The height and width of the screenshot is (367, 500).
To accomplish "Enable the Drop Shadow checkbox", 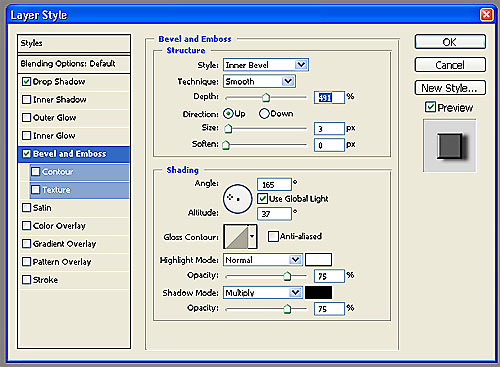I will (x=26, y=82).
